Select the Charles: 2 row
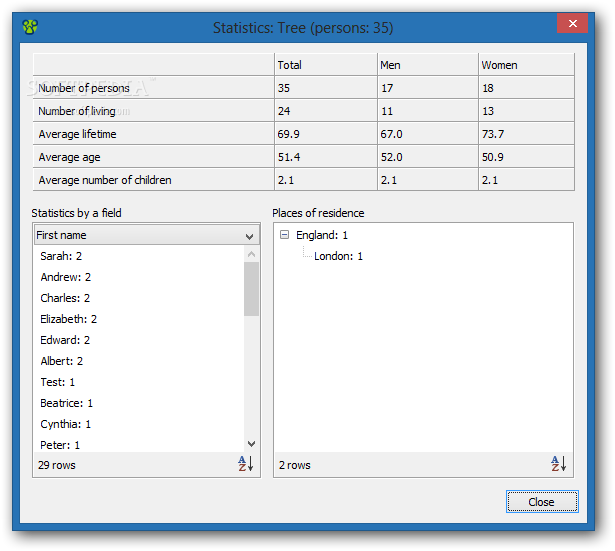This screenshot has width=615, height=551. tap(139, 298)
